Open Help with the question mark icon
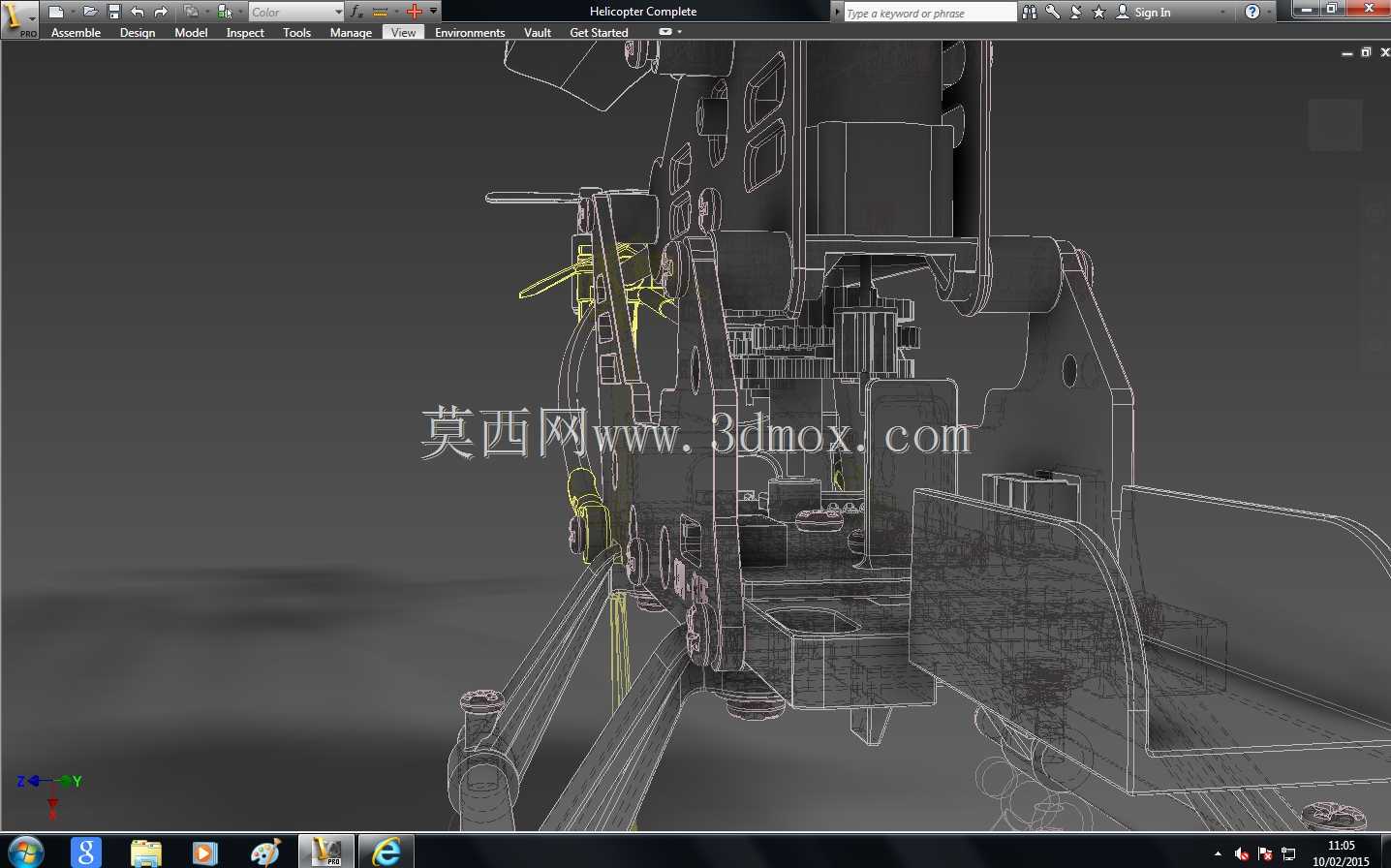 1252,12
